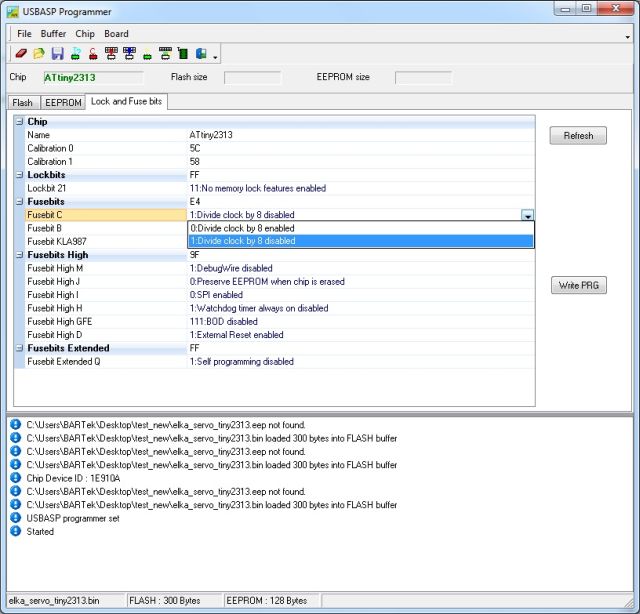Click 'EEPROM : 128 Bytes' in status bar

[267, 601]
